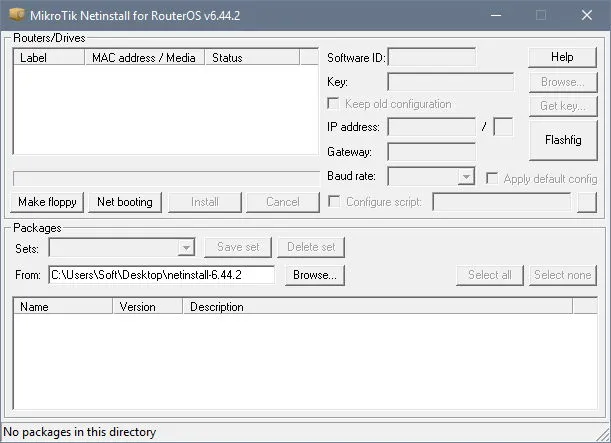The width and height of the screenshot is (611, 443).
Task: Sort packages by Name column header
Action: tap(63, 307)
